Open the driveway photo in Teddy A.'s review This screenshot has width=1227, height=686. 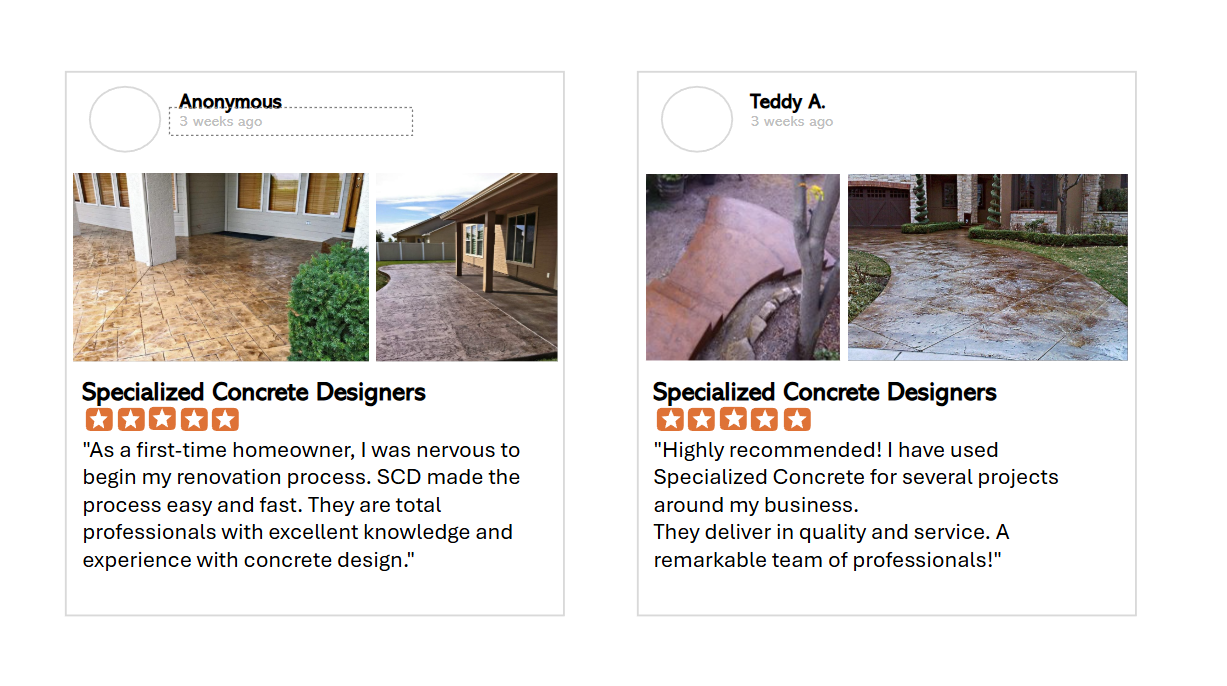pyautogui.click(x=988, y=266)
